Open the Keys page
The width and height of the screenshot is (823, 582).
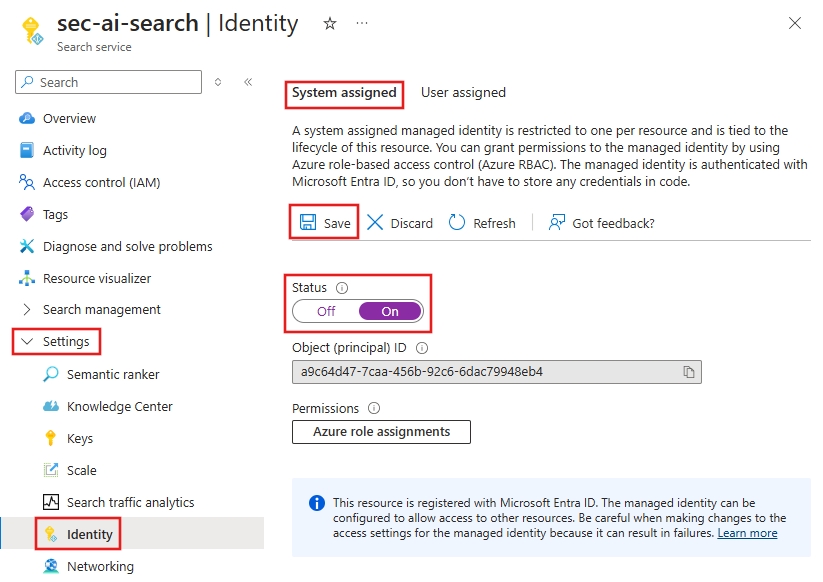[80, 439]
